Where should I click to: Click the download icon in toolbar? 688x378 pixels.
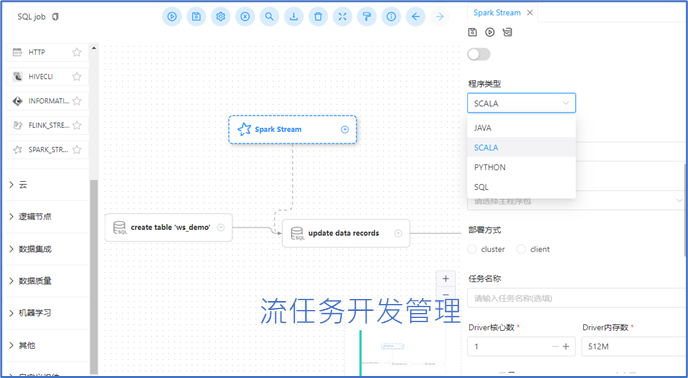tap(294, 17)
